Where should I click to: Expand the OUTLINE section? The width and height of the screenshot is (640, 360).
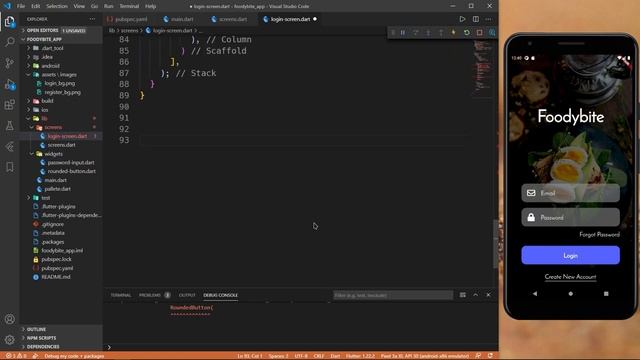pos(61,329)
